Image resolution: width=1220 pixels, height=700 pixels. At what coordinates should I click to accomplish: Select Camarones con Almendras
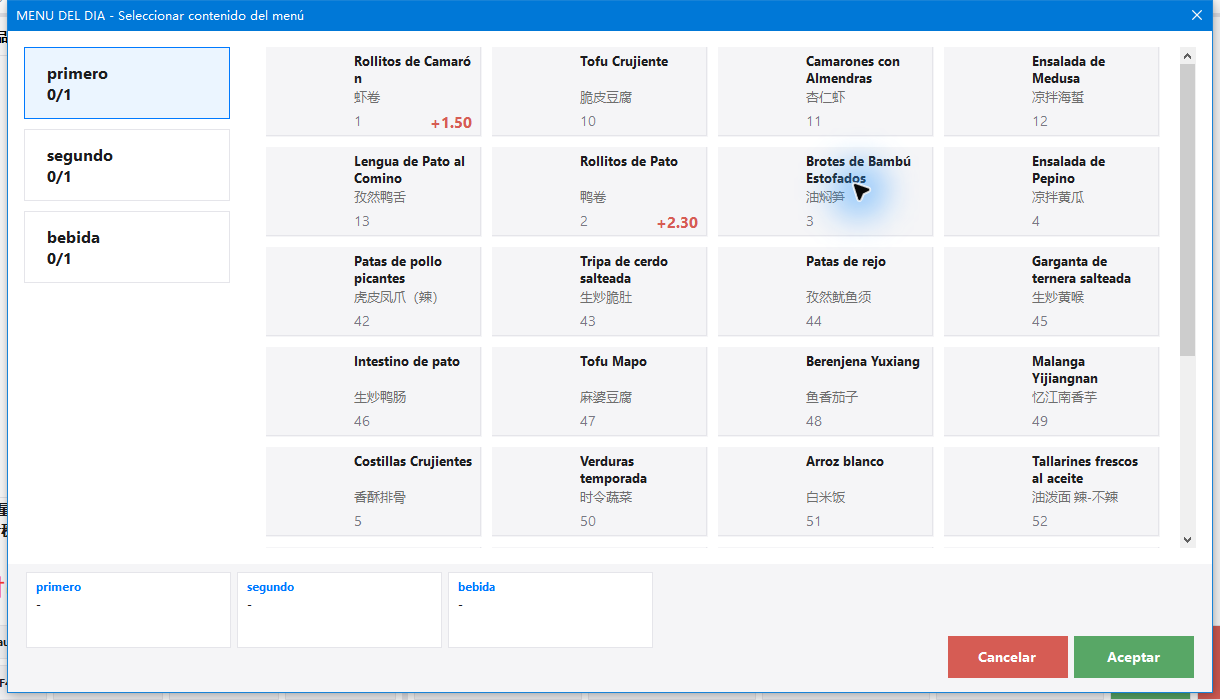coord(825,91)
